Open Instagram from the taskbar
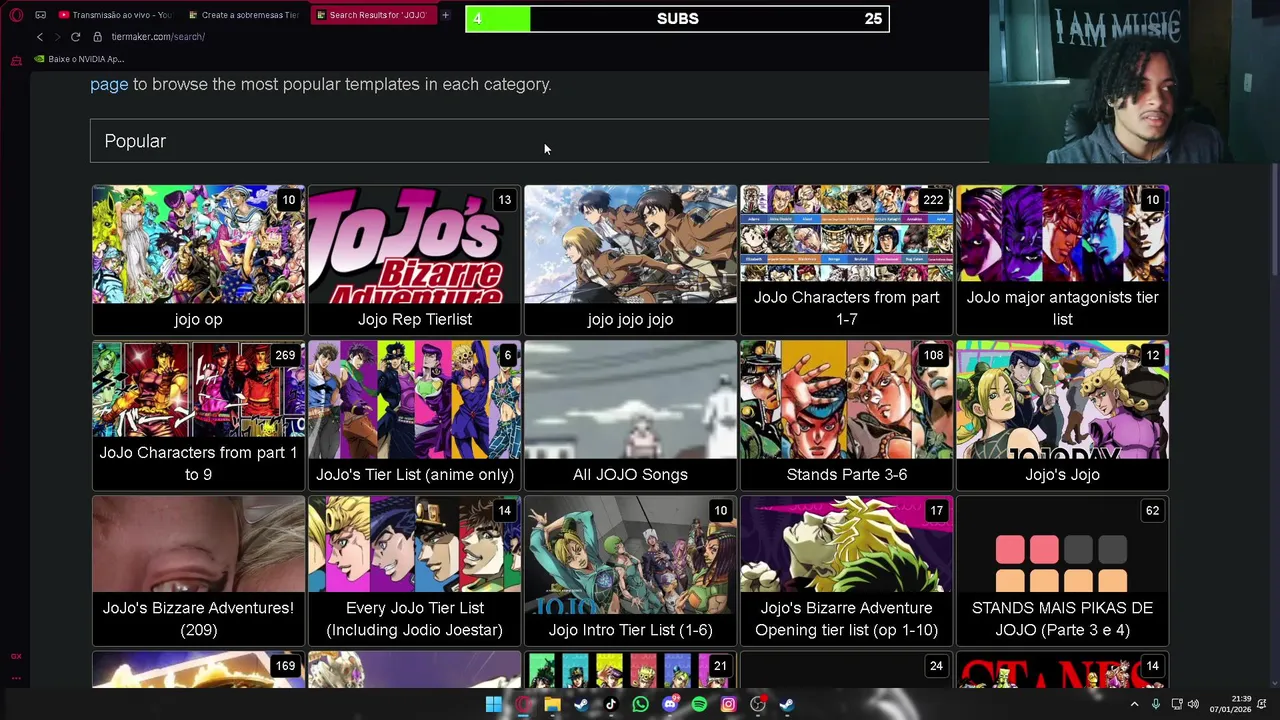 [x=728, y=704]
